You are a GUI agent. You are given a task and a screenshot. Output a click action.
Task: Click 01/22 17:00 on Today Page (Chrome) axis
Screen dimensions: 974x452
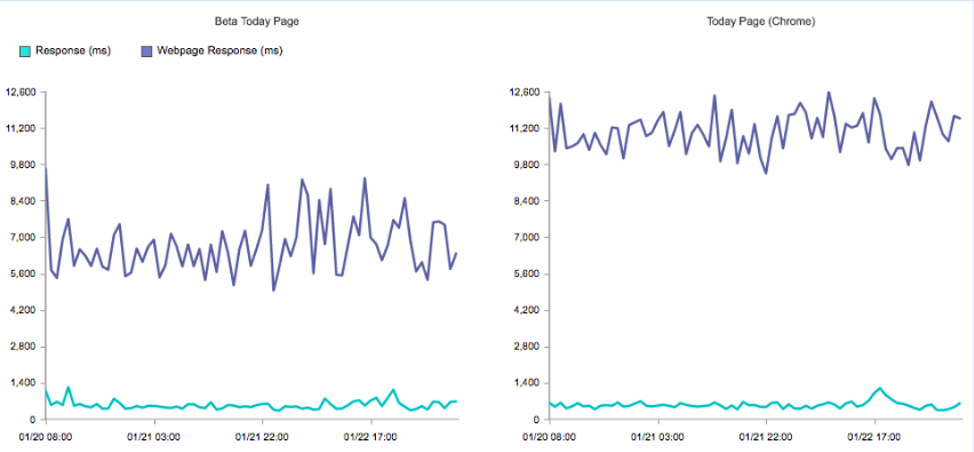point(874,436)
